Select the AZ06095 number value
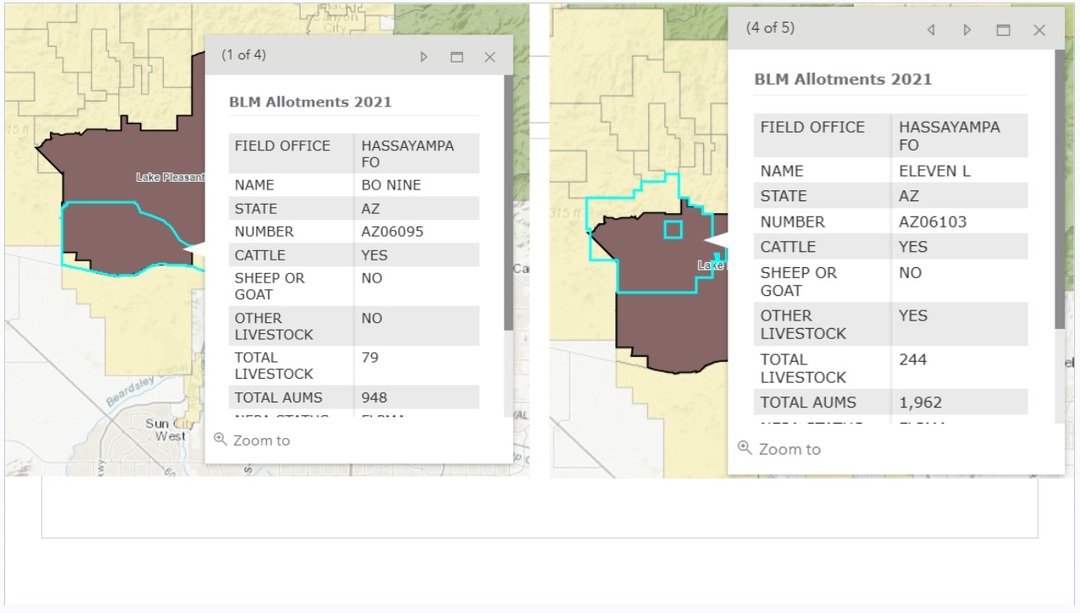Image resolution: width=1080 pixels, height=613 pixels. pyautogui.click(x=392, y=231)
